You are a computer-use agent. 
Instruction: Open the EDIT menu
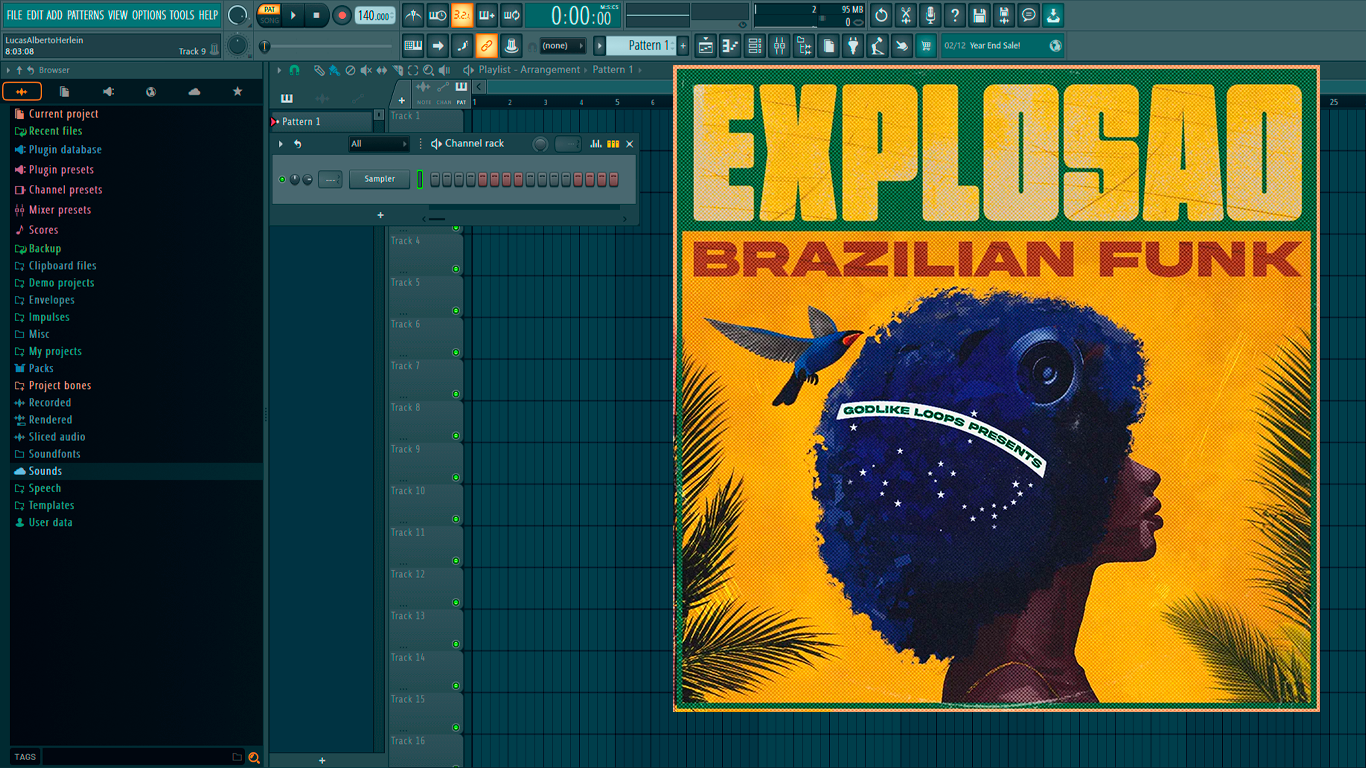click(35, 15)
